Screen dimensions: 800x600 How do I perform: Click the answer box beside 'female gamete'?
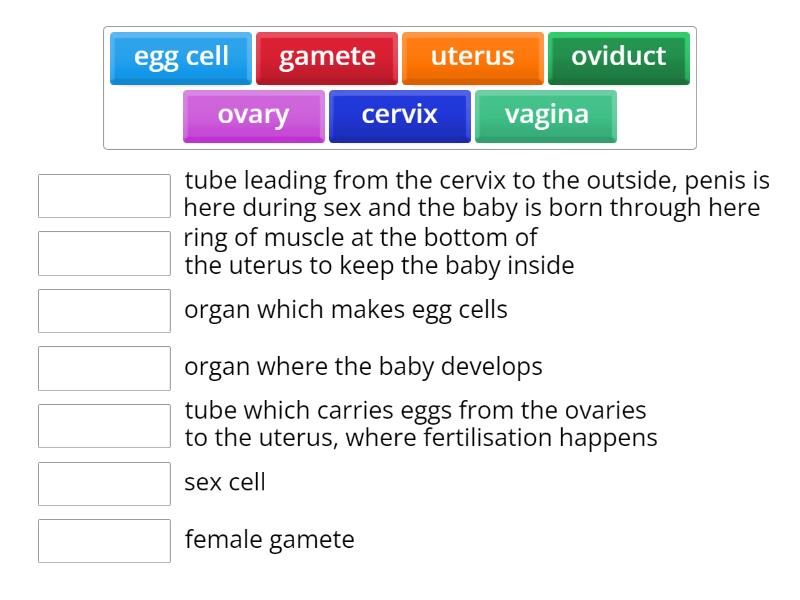click(x=104, y=541)
